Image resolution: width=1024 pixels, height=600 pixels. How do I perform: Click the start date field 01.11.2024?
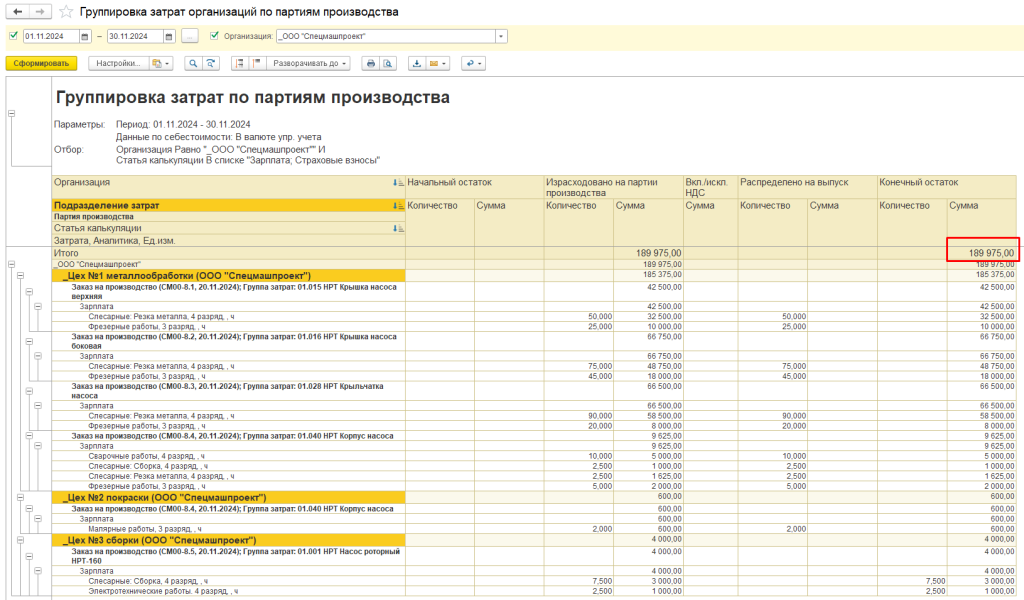pos(51,37)
